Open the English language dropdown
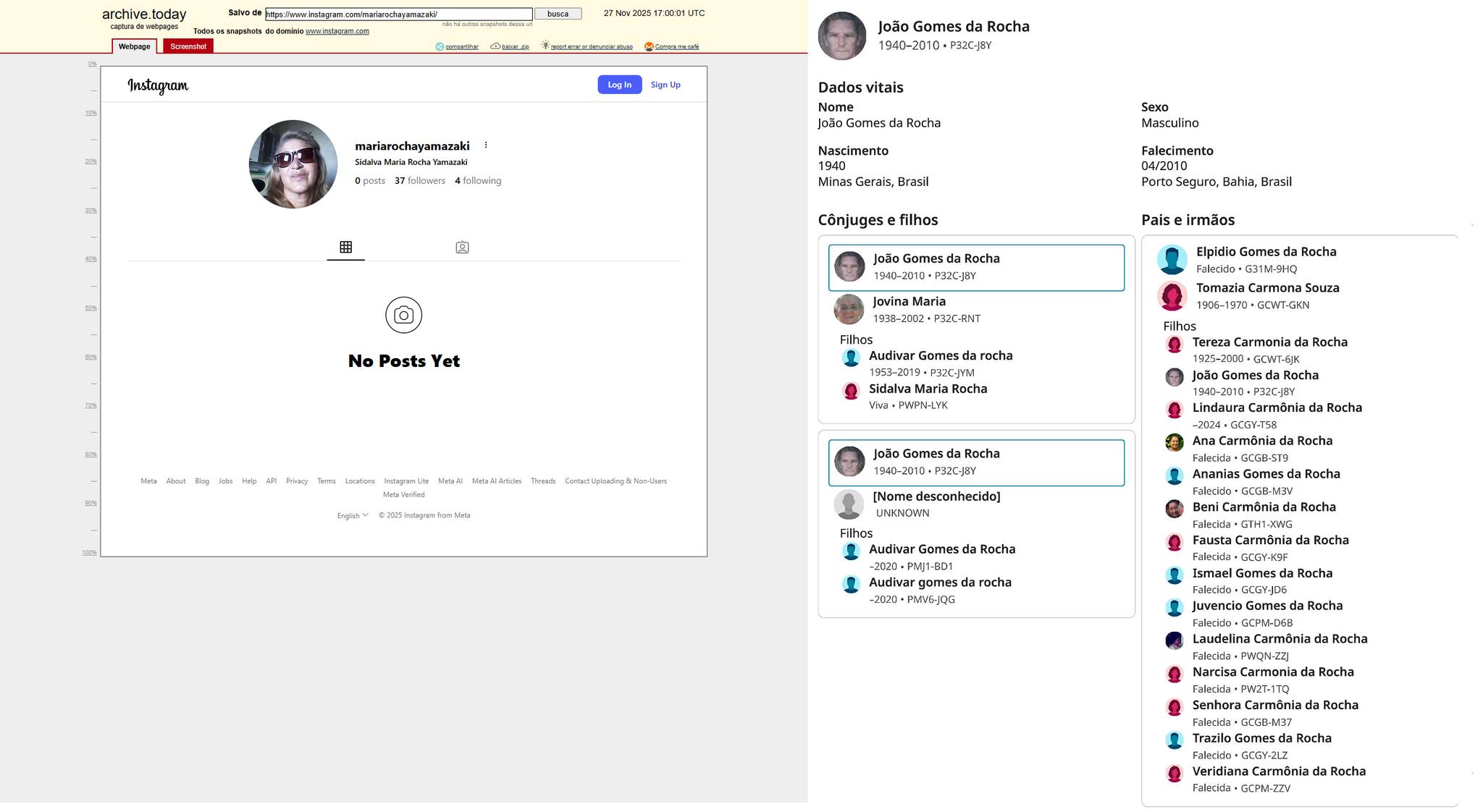This screenshot has width=1483, height=812. coord(353,515)
